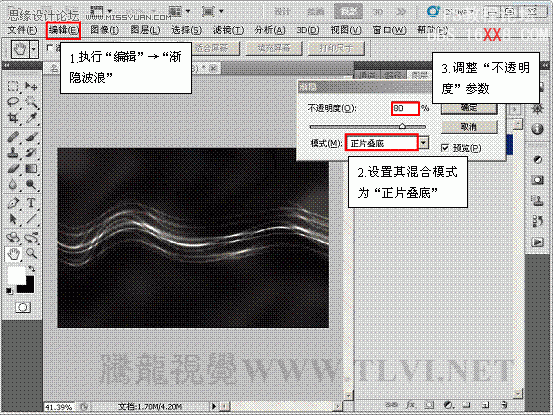This screenshot has width=553, height=415.
Task: Click the layer style fx icon
Action: (x=410, y=405)
